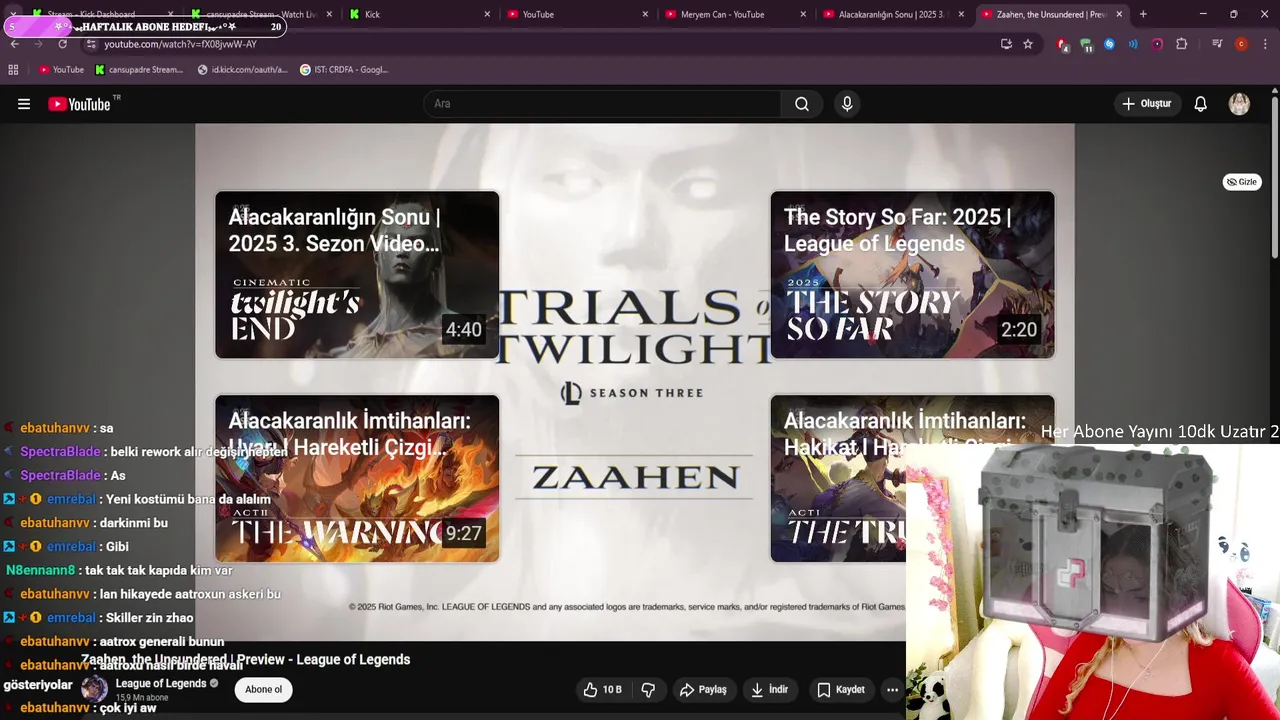1280x720 pixels.
Task: Play the Alacakaranlık İmtihanları: Uyarı 9:27 card
Action: [x=357, y=478]
